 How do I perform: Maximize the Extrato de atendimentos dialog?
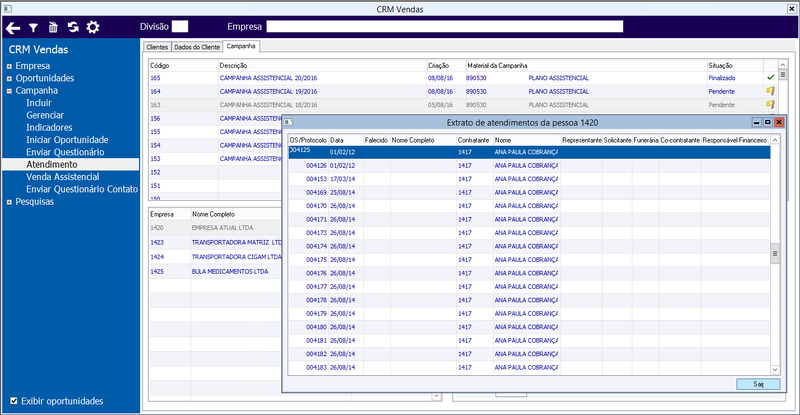tap(767, 122)
